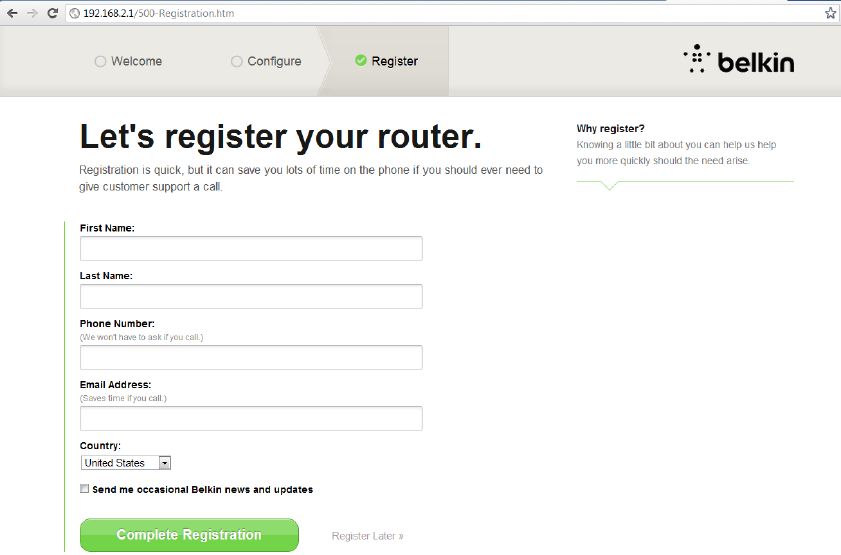This screenshot has height=555, width=841.
Task: Open the United States country selector
Action: pyautogui.click(x=126, y=463)
